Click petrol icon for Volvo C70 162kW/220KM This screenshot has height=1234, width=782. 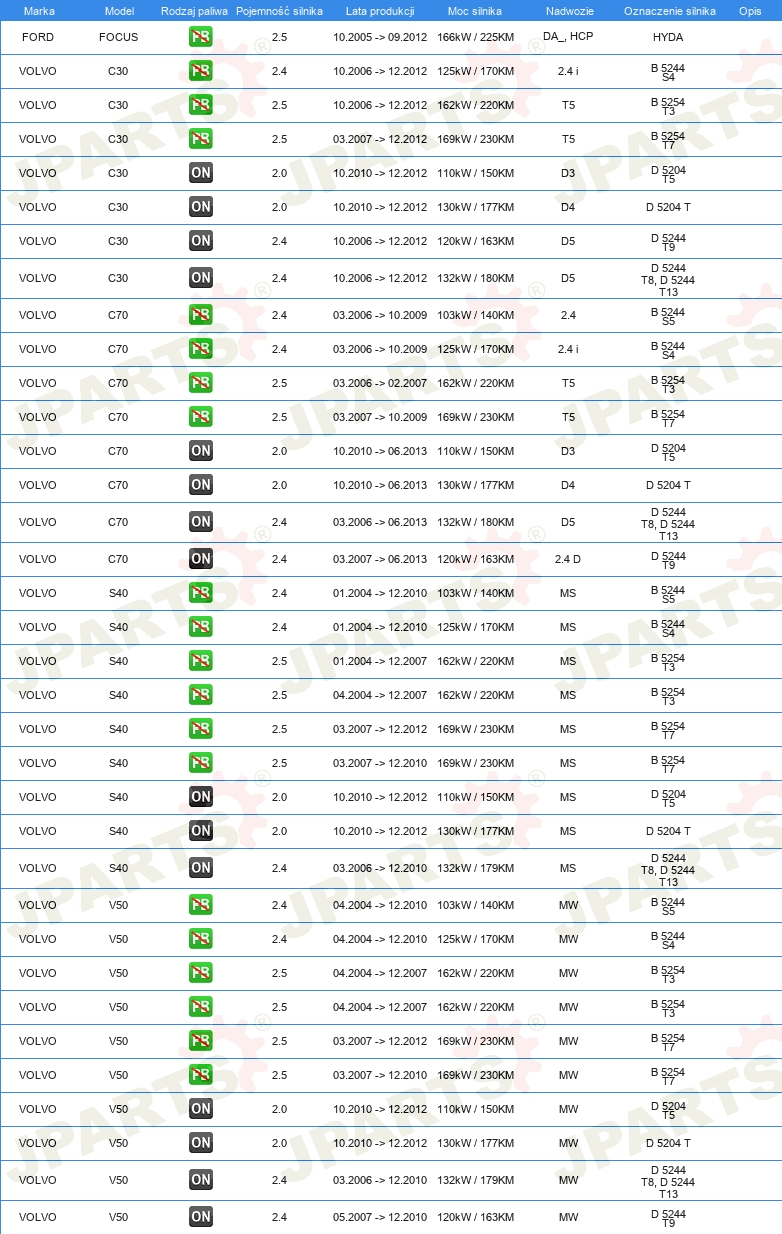click(x=201, y=383)
